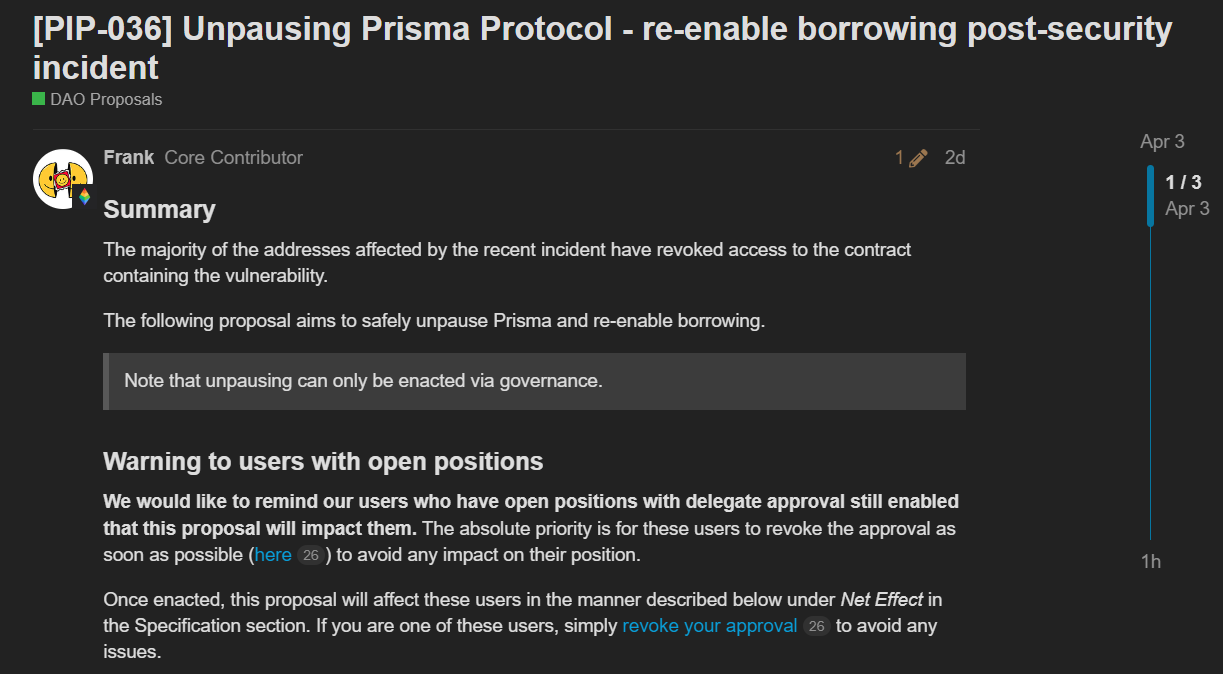Click the edit count "1" beside the pencil
Viewport: 1223px width, 674px height.
tap(897, 157)
